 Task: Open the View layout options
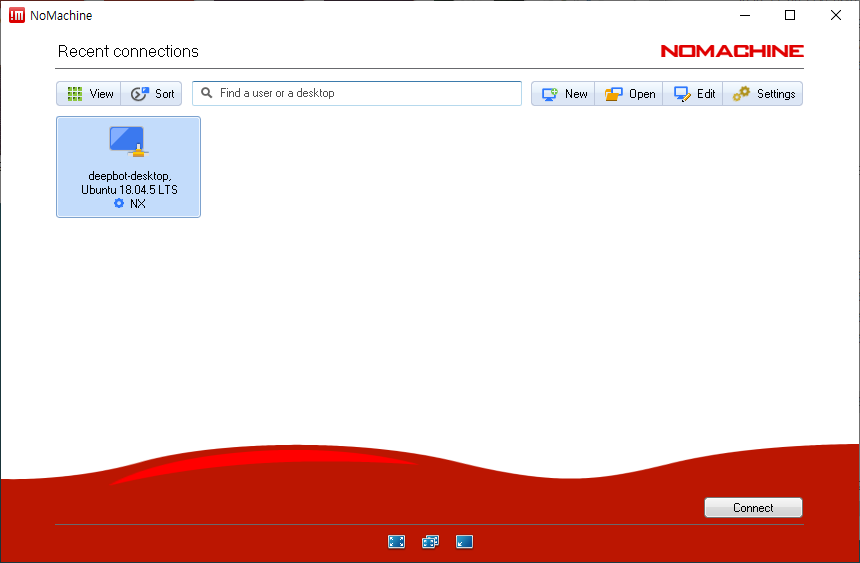point(89,94)
